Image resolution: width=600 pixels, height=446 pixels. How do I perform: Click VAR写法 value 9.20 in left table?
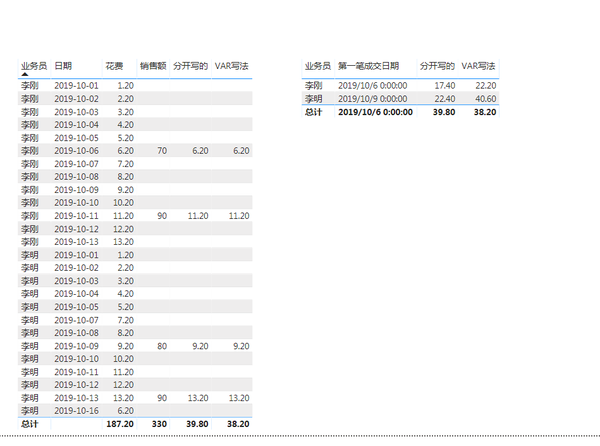click(x=241, y=346)
